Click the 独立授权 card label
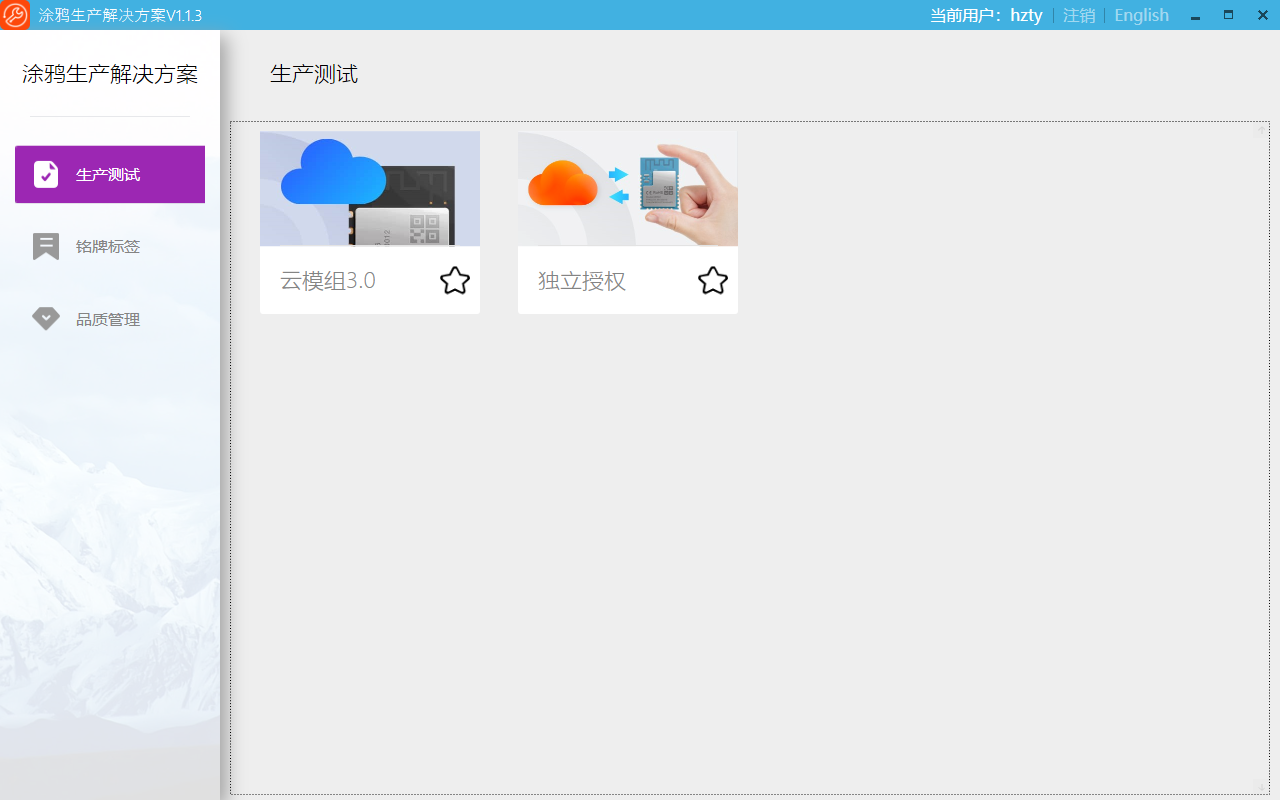Viewport: 1280px width, 800px height. (x=582, y=281)
